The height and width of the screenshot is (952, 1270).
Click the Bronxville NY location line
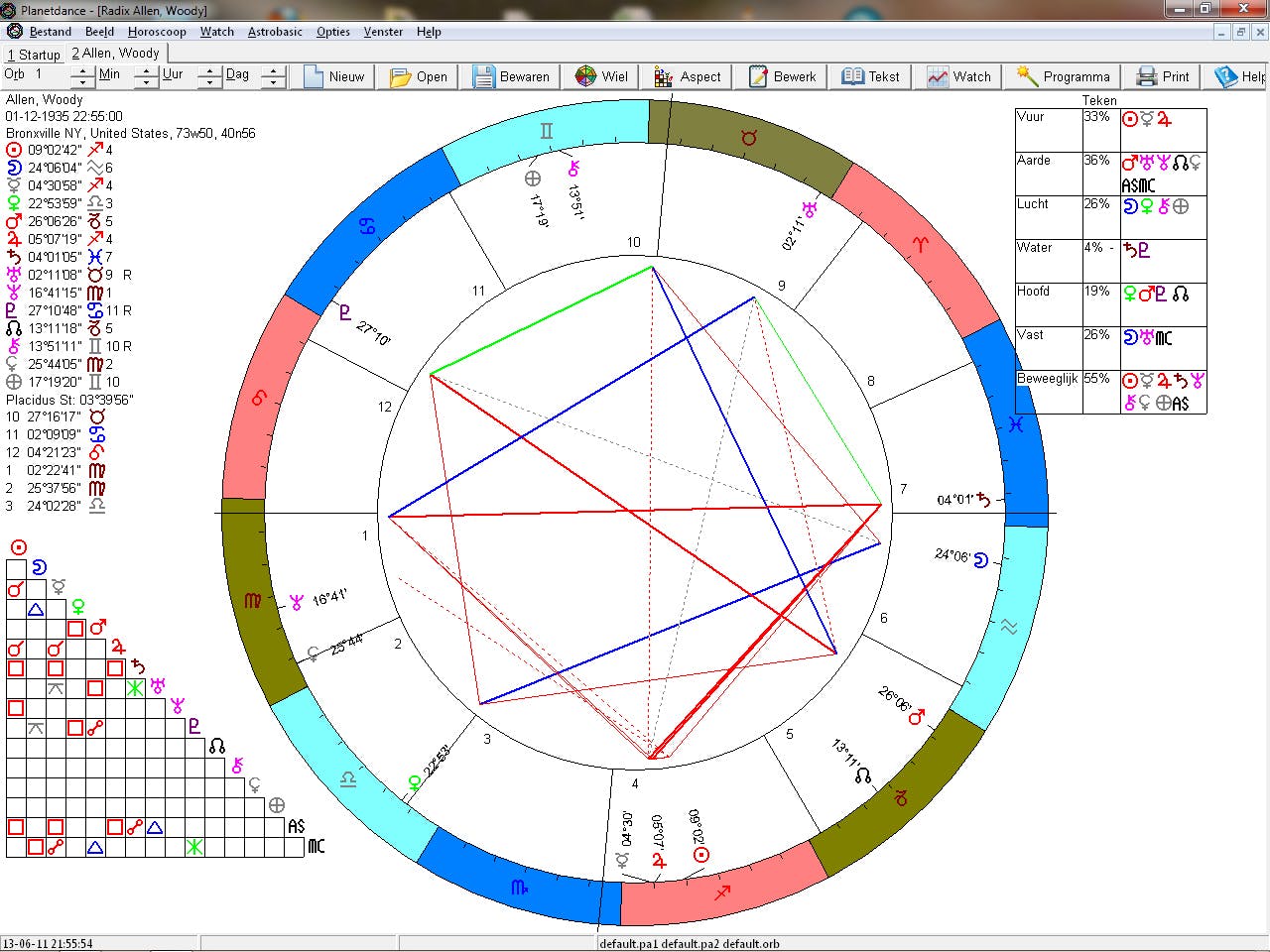(131, 133)
